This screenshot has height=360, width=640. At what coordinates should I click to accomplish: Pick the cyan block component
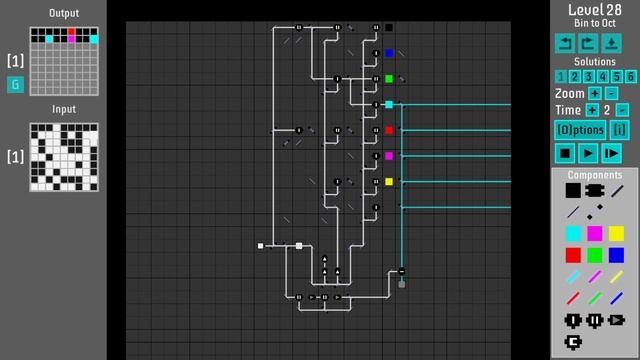pyautogui.click(x=573, y=234)
